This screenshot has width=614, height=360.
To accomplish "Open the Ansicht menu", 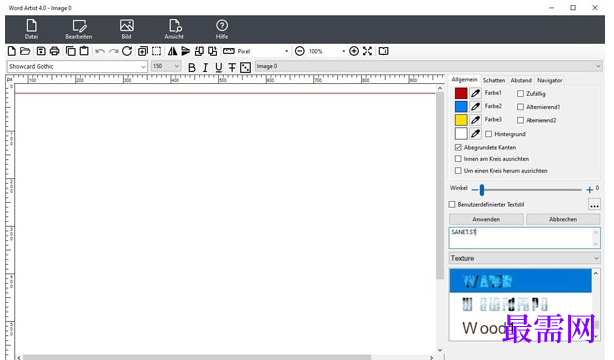I will pos(174,29).
